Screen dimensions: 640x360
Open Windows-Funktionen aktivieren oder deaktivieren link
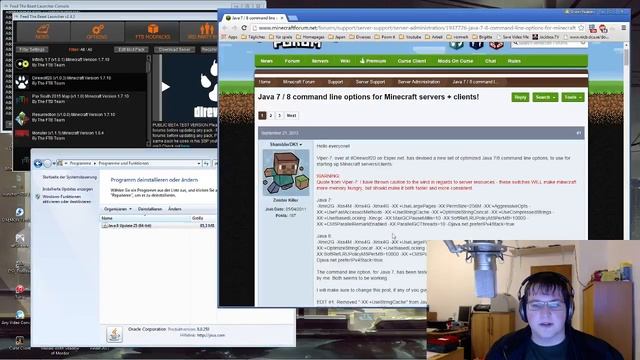pos(67,199)
